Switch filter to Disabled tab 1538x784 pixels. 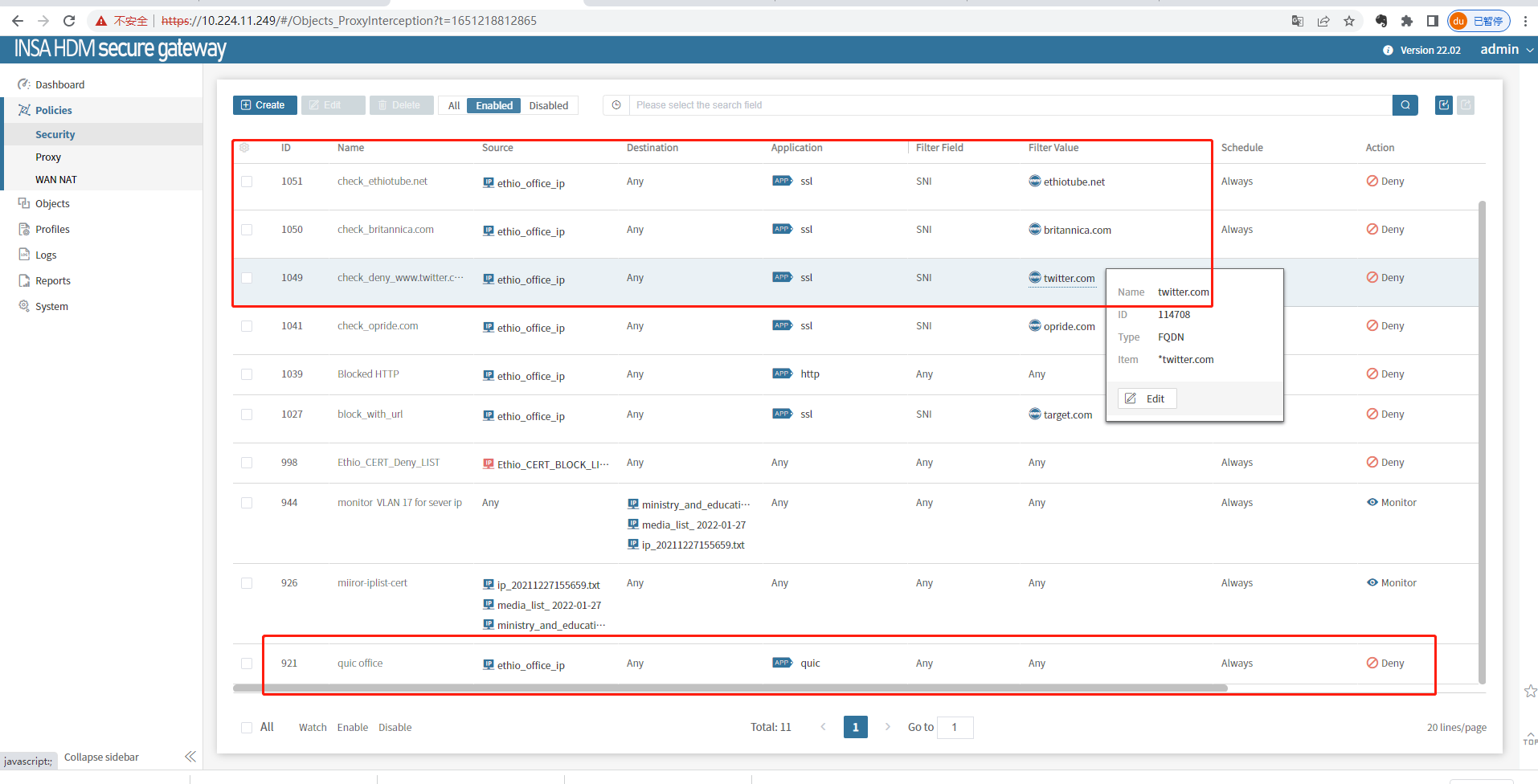click(548, 106)
